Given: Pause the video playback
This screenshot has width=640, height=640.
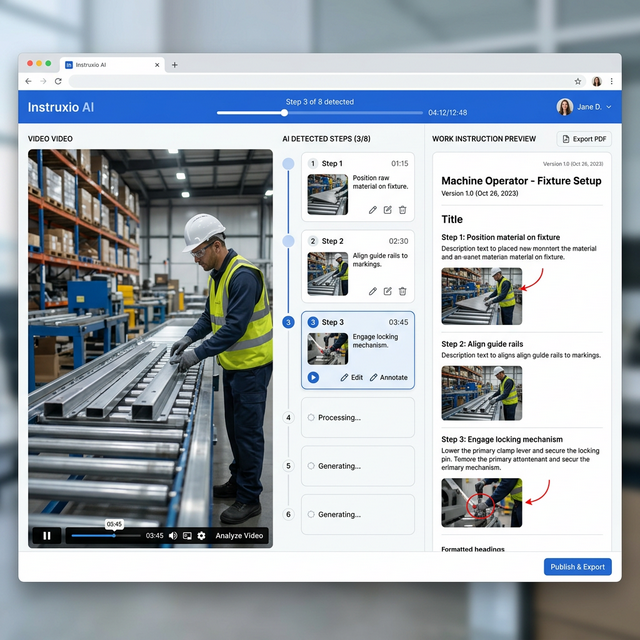Looking at the screenshot, I should (47, 536).
